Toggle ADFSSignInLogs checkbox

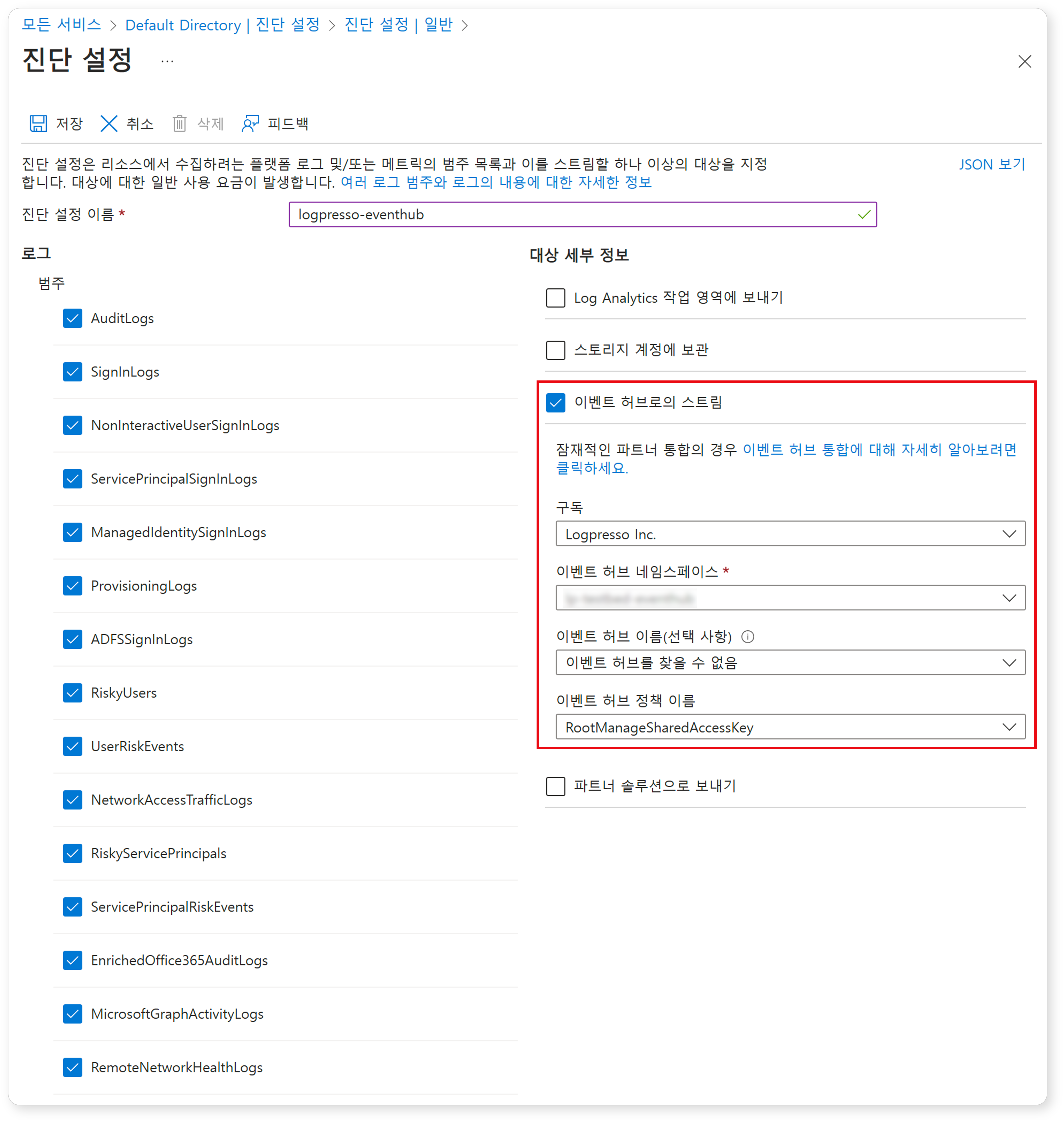[73, 639]
